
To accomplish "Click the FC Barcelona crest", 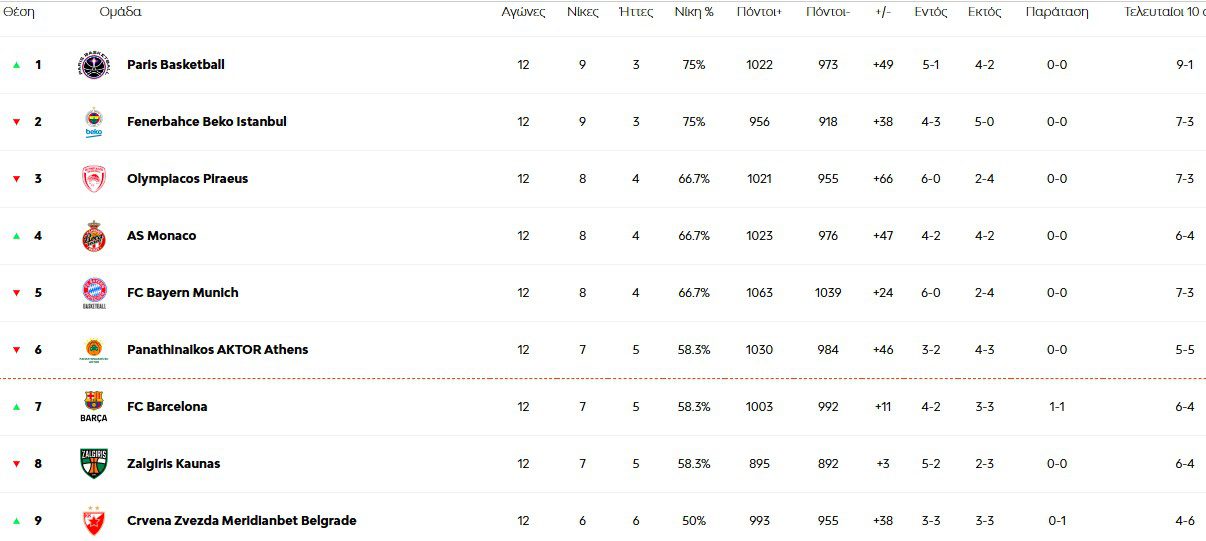I will pos(93,406).
